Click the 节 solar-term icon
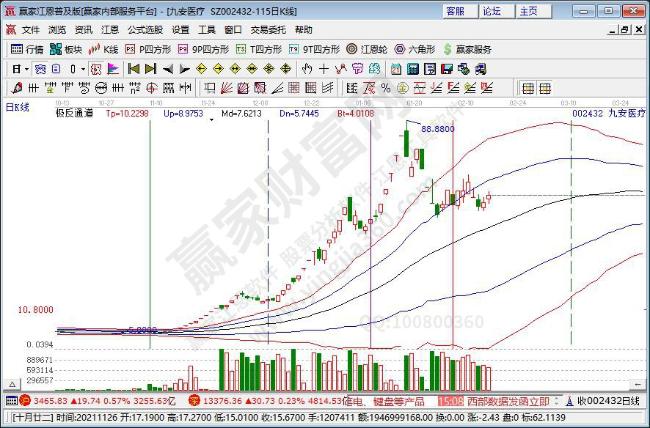650x428 pixels. click(357, 69)
